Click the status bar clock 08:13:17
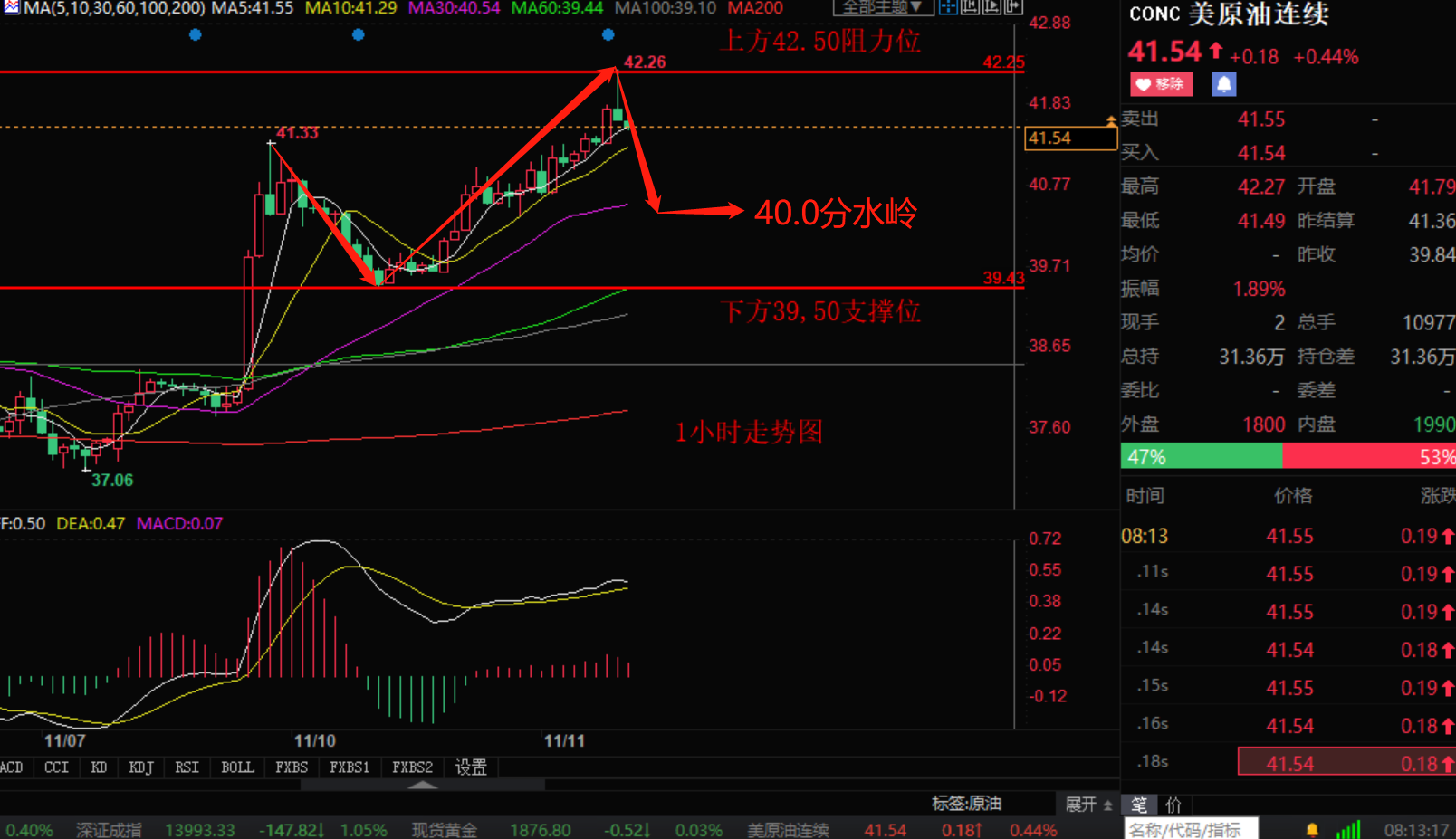The height and width of the screenshot is (839, 1456). tap(1417, 830)
